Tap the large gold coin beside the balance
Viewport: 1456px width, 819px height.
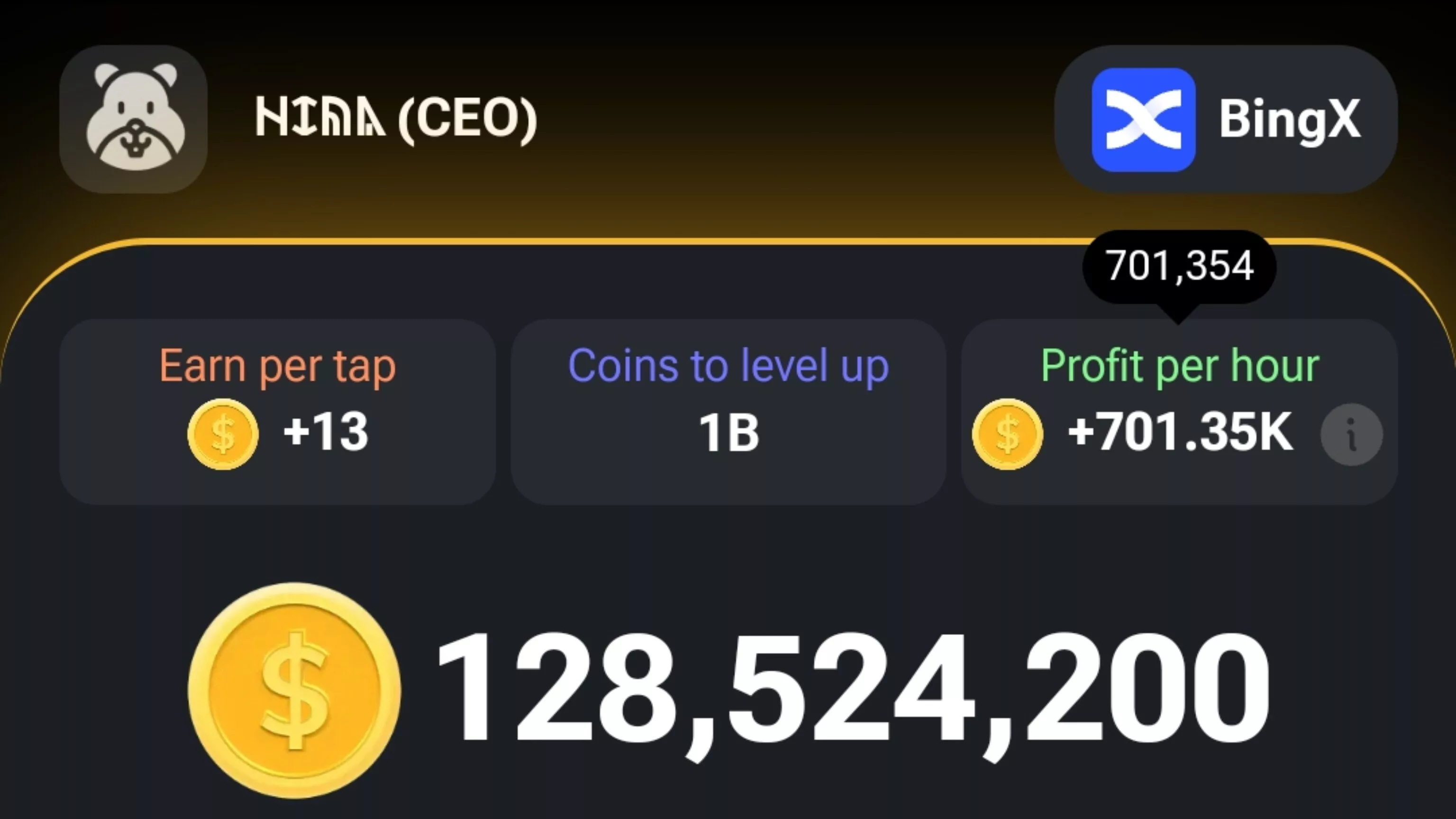tap(294, 690)
